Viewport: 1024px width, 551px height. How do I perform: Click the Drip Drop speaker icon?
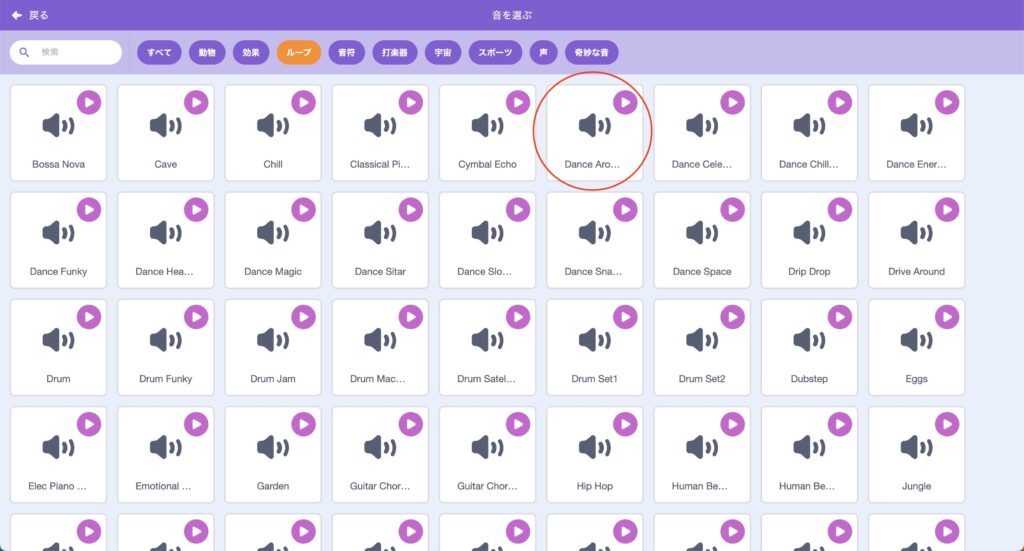(x=809, y=232)
